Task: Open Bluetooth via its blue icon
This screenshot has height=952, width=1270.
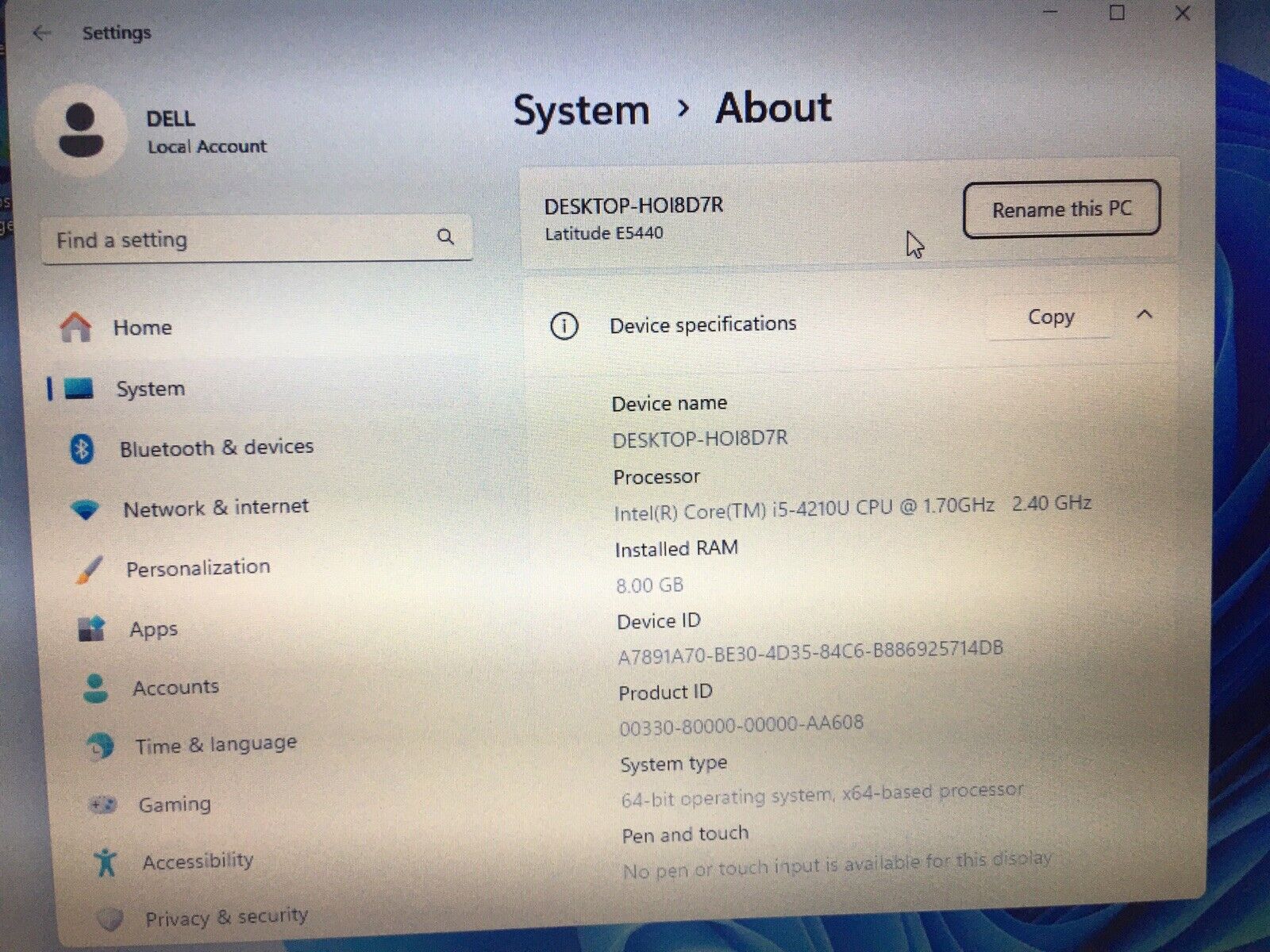Action: (x=82, y=449)
